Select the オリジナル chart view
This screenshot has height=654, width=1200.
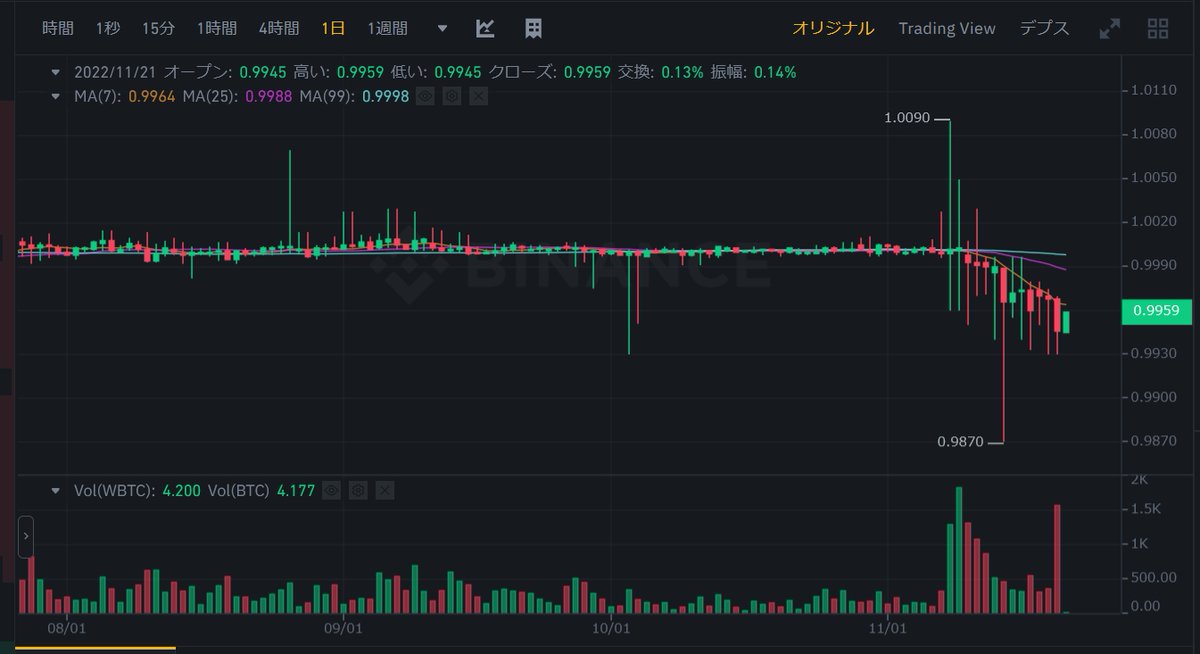coord(833,28)
